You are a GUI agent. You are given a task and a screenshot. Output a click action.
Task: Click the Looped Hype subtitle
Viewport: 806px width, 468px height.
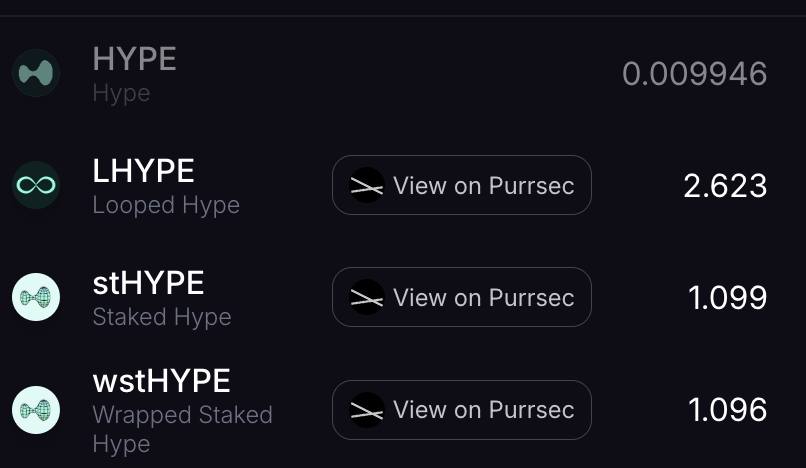click(166, 206)
